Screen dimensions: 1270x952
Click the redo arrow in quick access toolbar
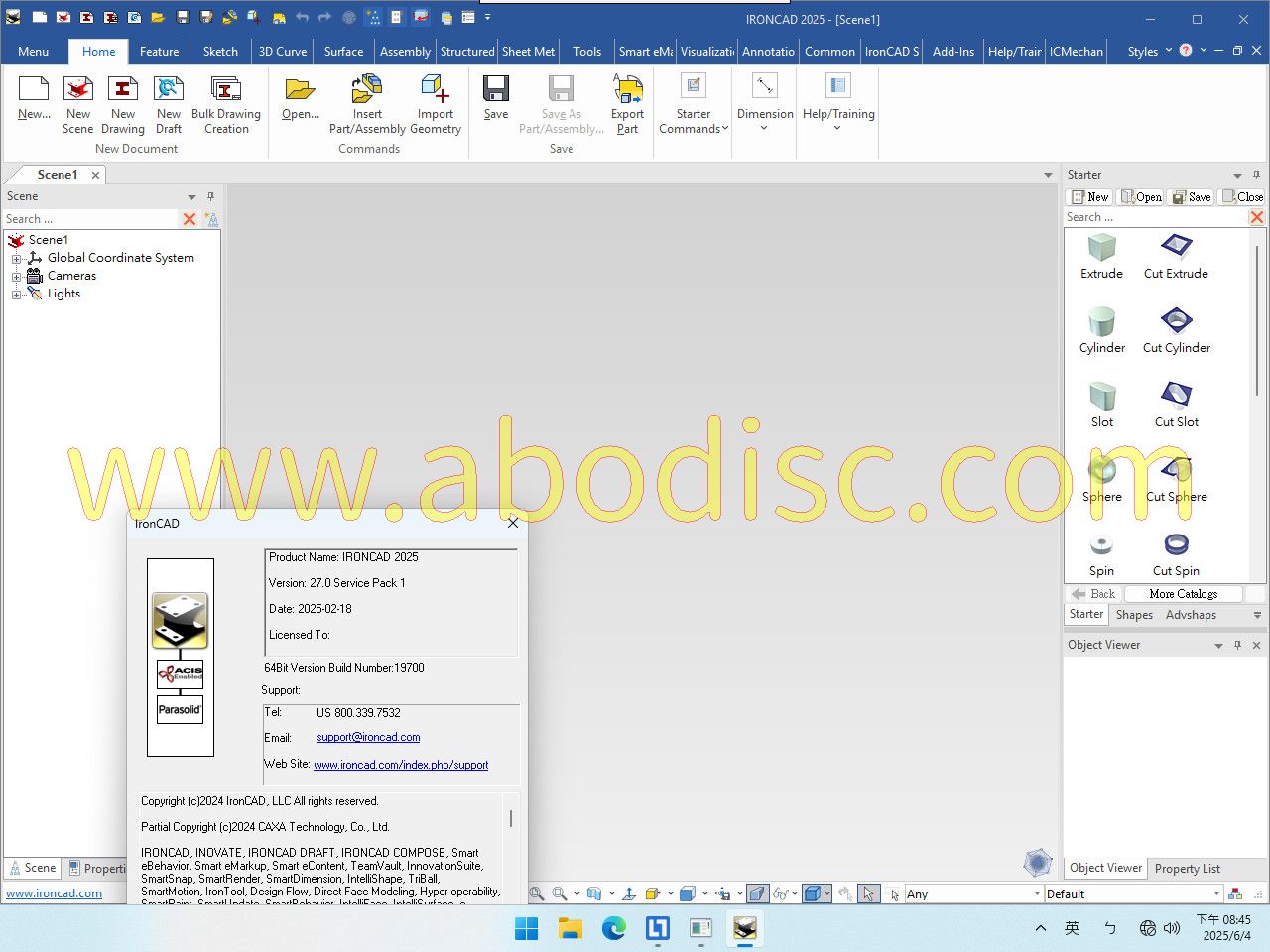(324, 17)
